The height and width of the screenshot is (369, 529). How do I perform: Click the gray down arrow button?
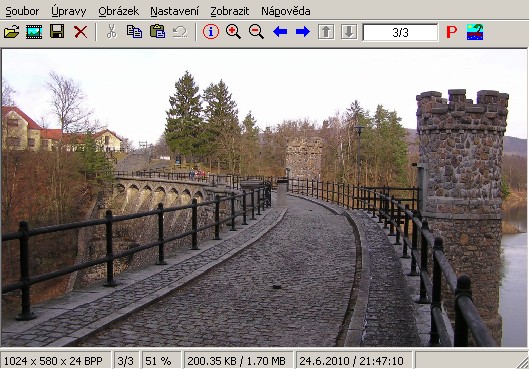point(349,32)
